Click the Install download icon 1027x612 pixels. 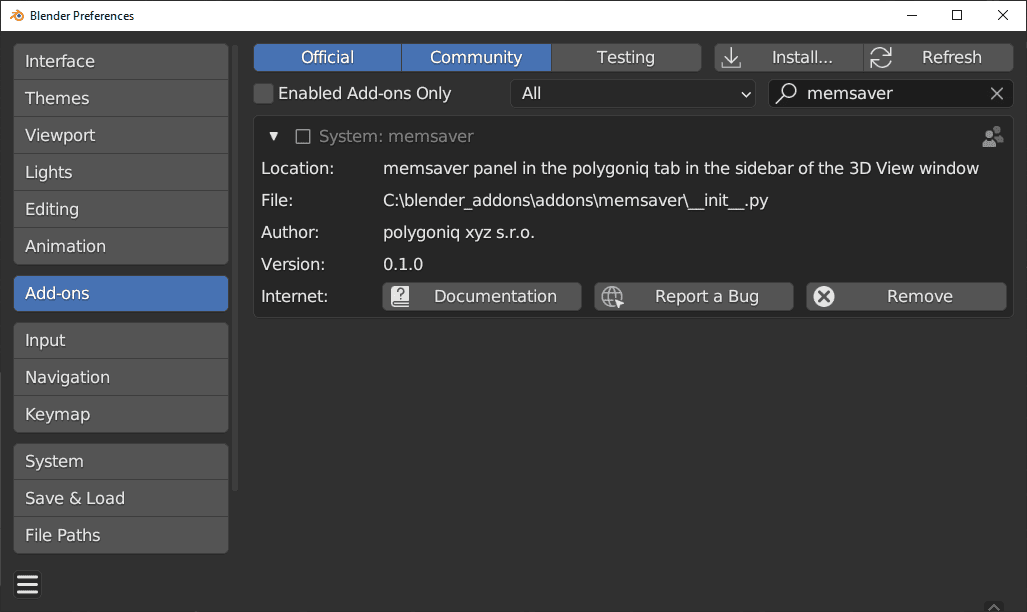(x=731, y=57)
